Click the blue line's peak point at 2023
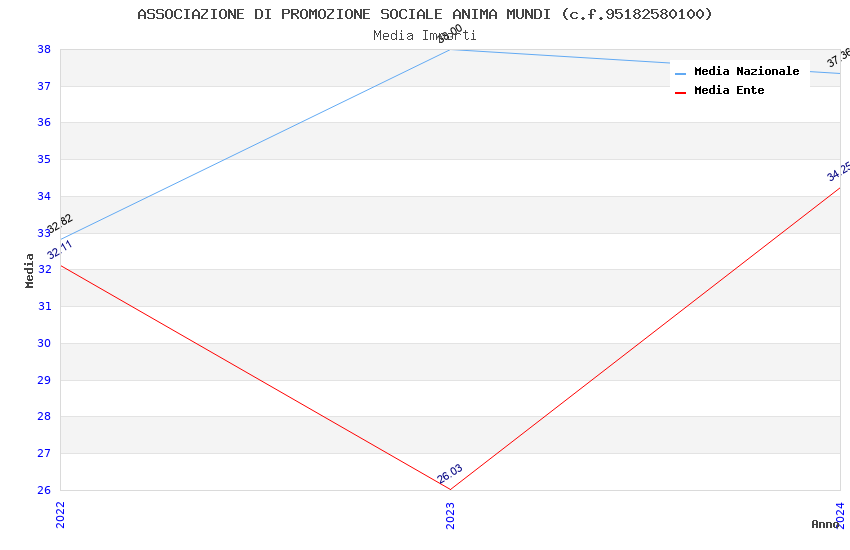 coord(450,50)
